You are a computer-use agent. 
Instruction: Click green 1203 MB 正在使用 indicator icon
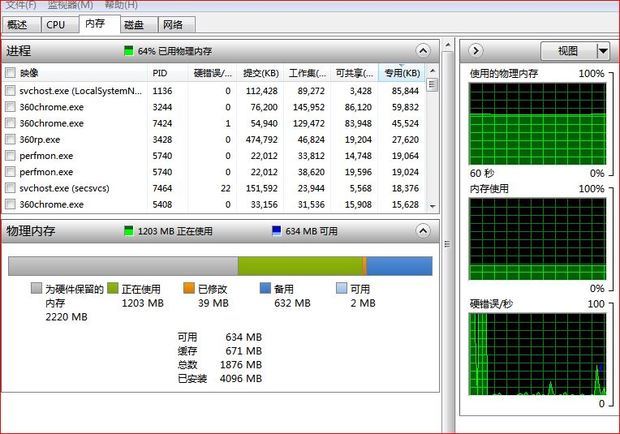click(129, 231)
